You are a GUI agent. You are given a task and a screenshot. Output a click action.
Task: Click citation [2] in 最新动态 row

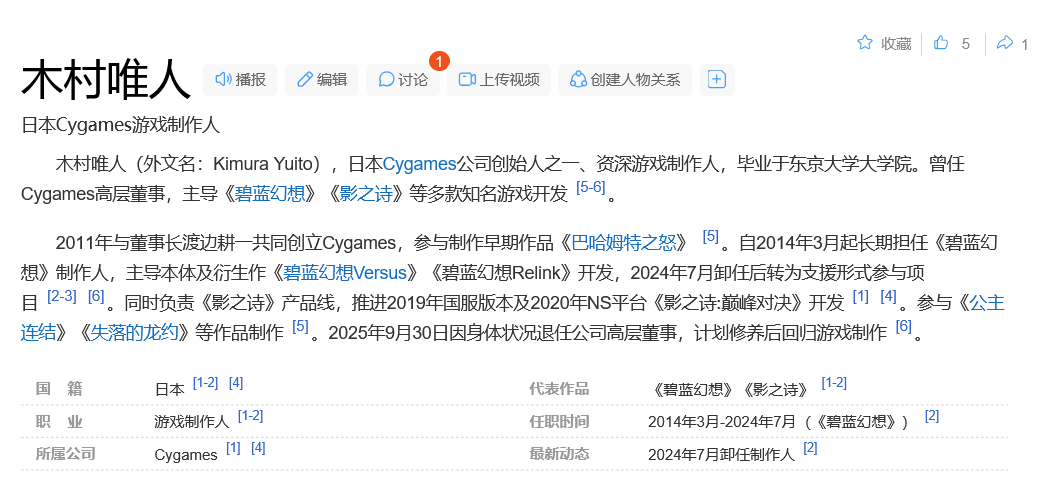pyautogui.click(x=810, y=448)
